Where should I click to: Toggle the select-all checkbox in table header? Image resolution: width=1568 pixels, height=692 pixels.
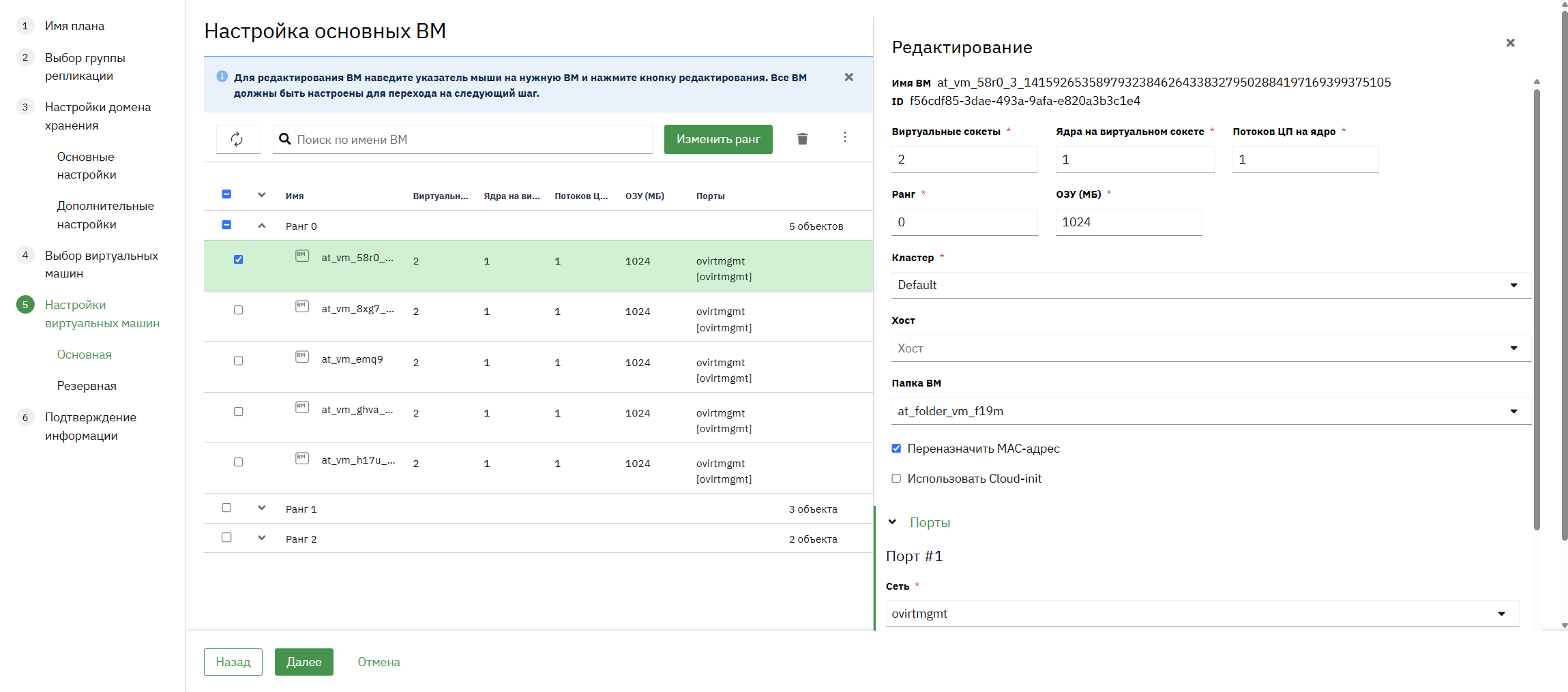226,194
